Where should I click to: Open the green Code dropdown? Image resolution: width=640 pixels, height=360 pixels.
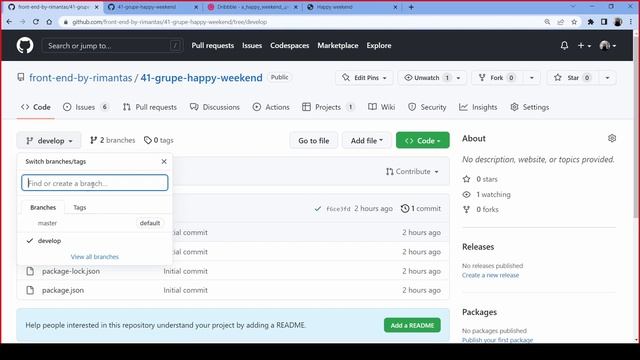pyautogui.click(x=422, y=140)
